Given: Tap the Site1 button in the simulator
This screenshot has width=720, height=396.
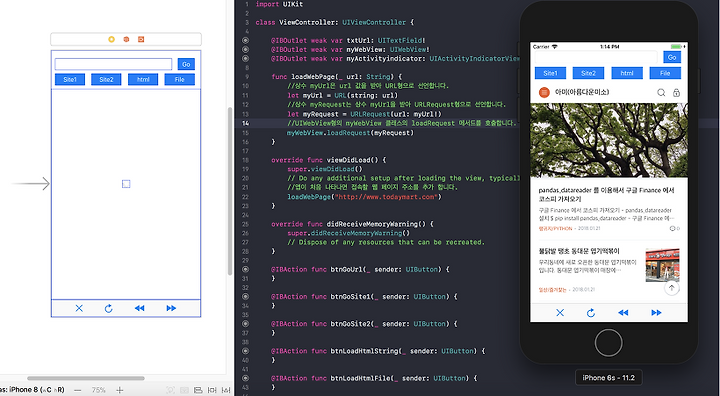Looking at the screenshot, I should (551, 73).
